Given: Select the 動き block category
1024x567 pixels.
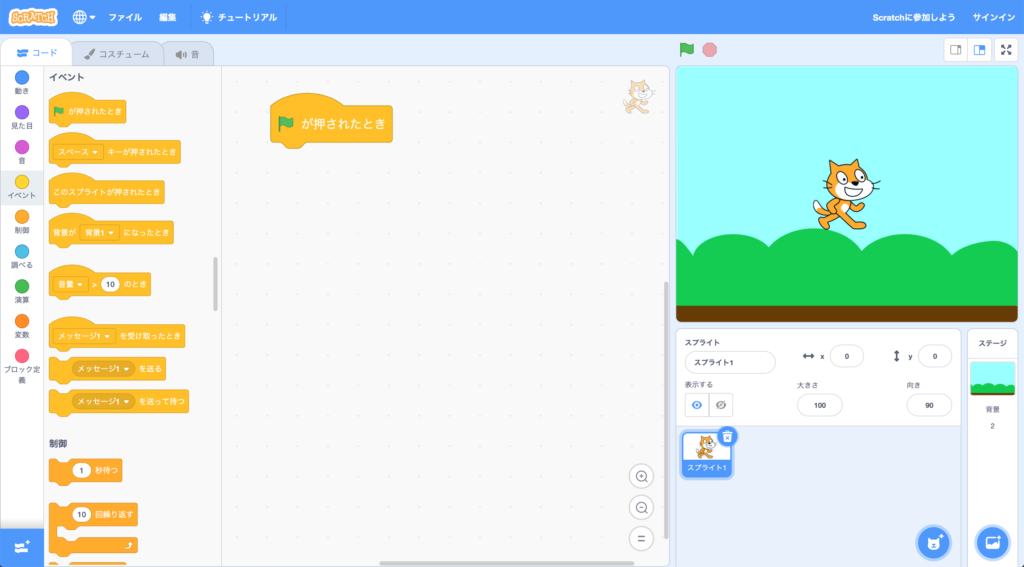Looking at the screenshot, I should (x=22, y=82).
